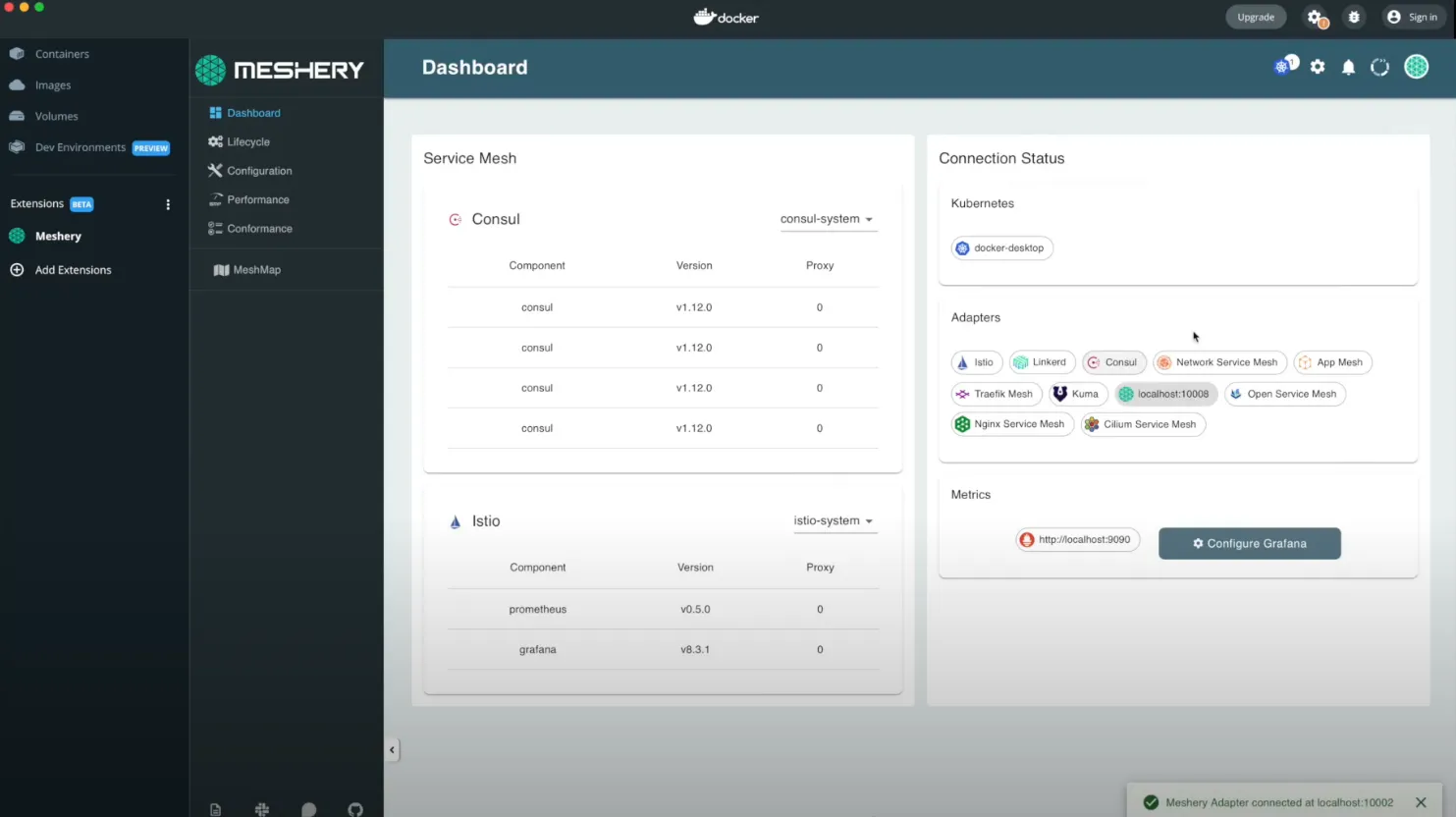Image resolution: width=1456 pixels, height=817 pixels.
Task: Open the Meshery notifications bell
Action: click(1348, 67)
